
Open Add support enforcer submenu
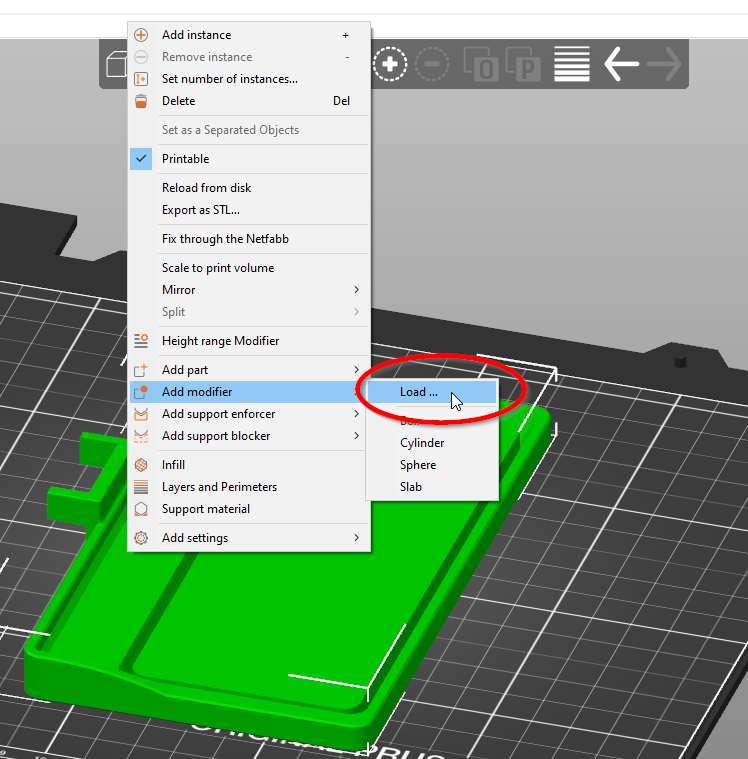[249, 414]
